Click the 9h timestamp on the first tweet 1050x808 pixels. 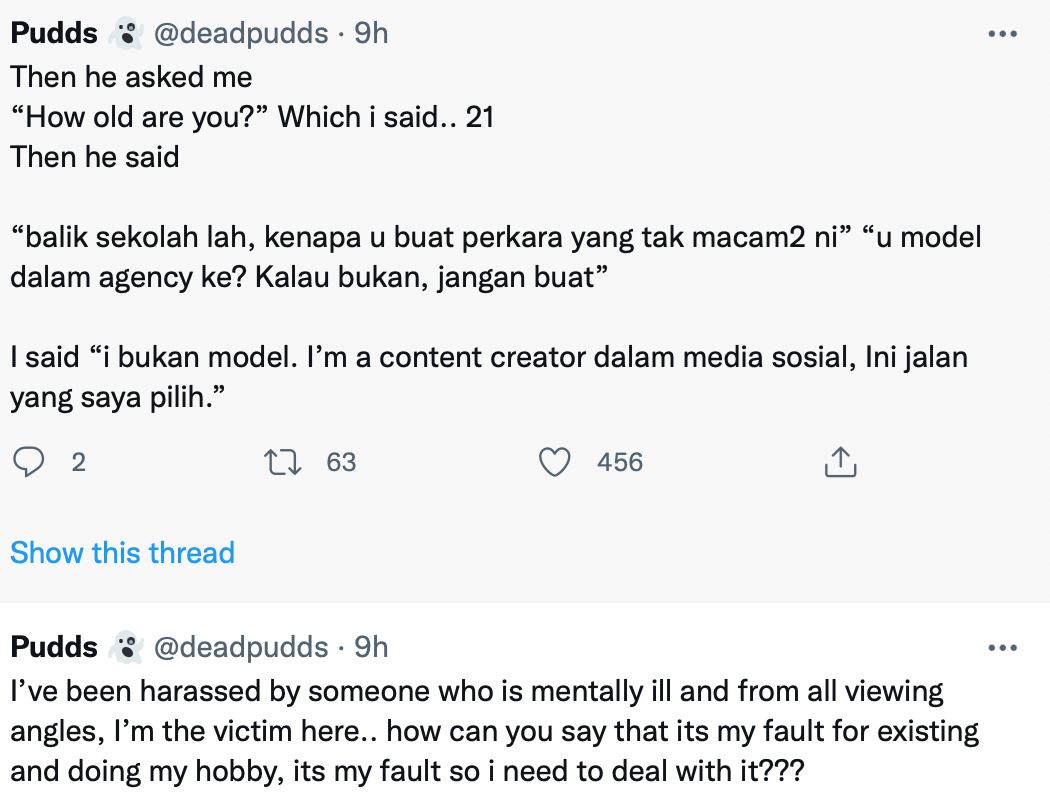371,33
